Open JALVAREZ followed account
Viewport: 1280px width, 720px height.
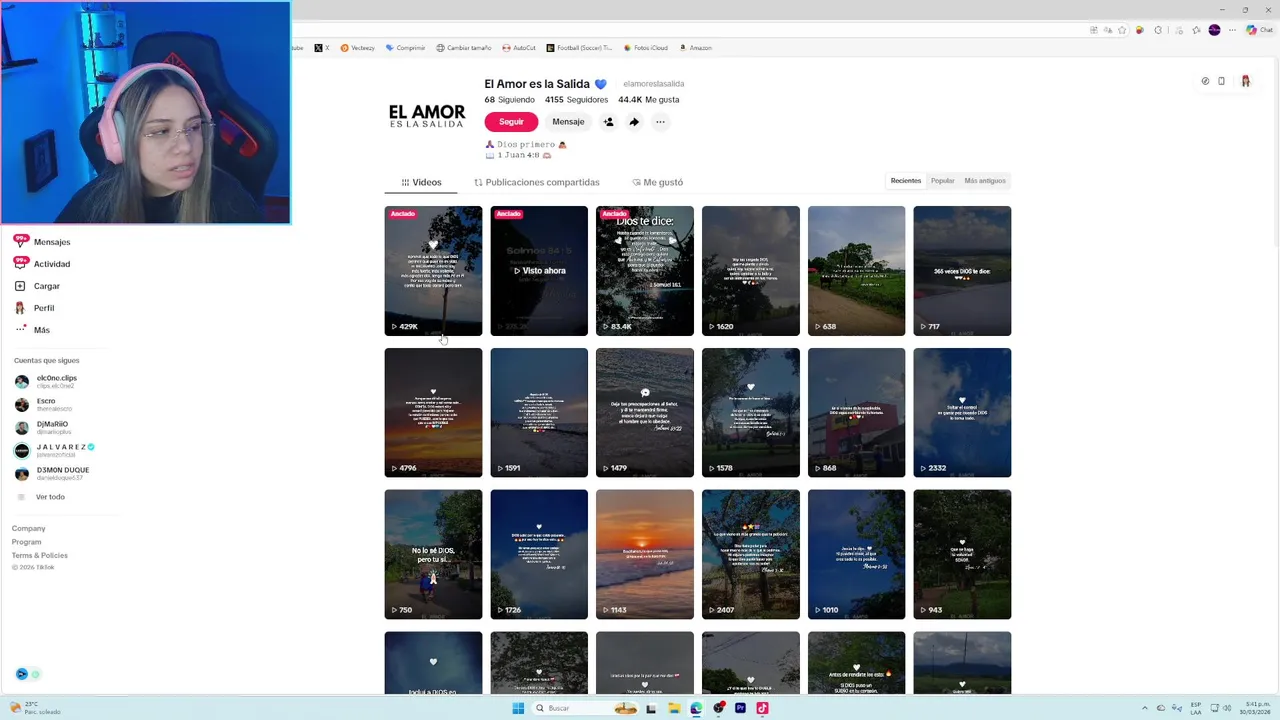[x=55, y=450]
